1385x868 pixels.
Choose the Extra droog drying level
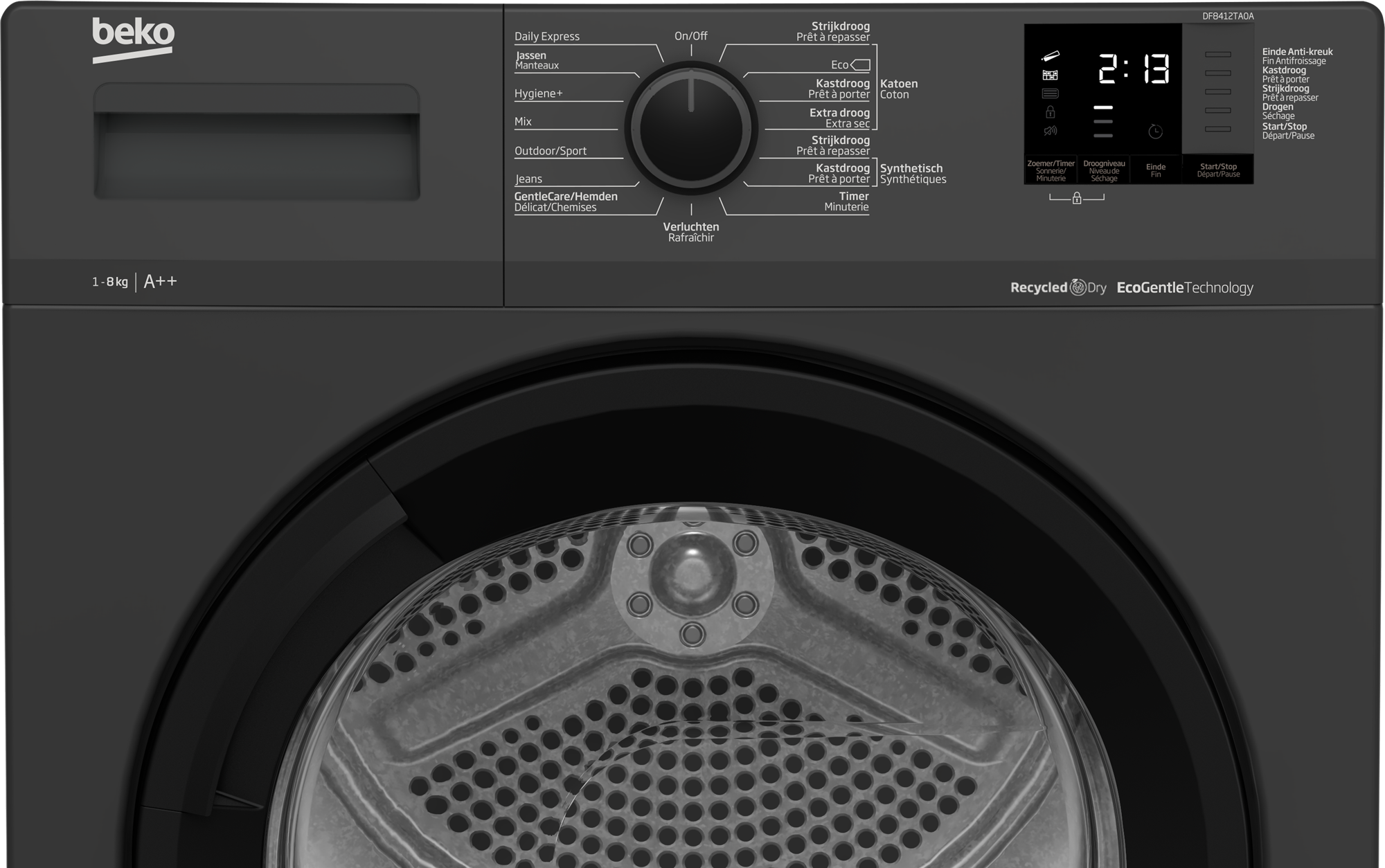pyautogui.click(x=841, y=111)
